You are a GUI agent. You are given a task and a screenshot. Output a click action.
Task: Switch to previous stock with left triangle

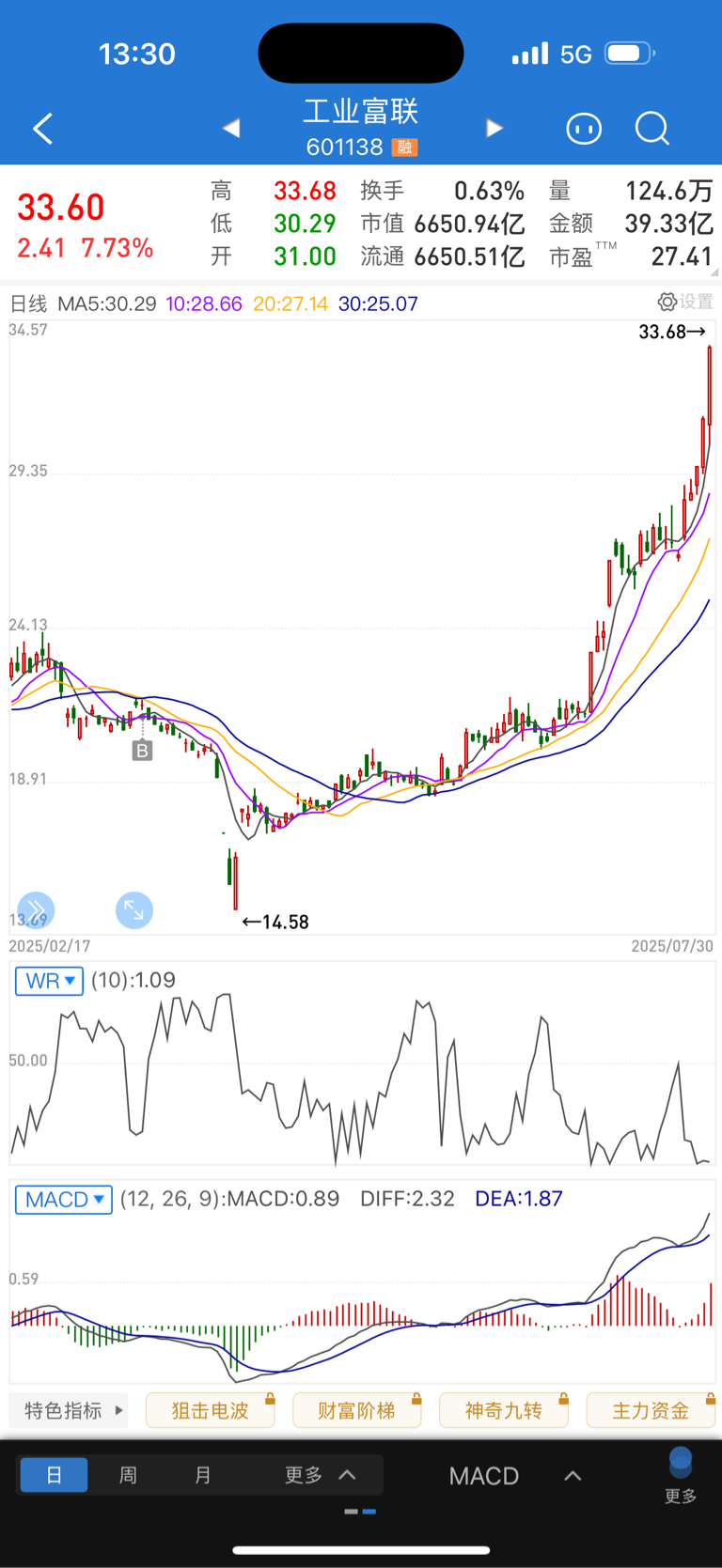click(x=231, y=128)
